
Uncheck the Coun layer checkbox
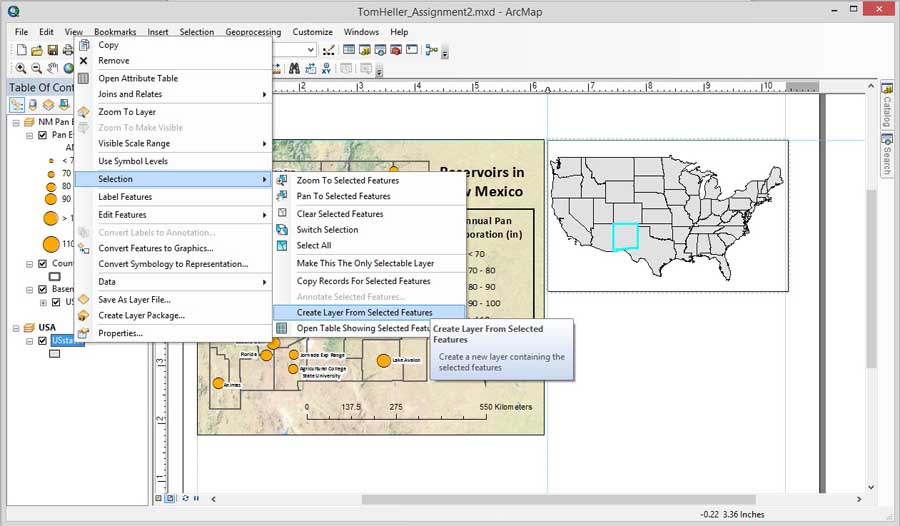point(42,264)
